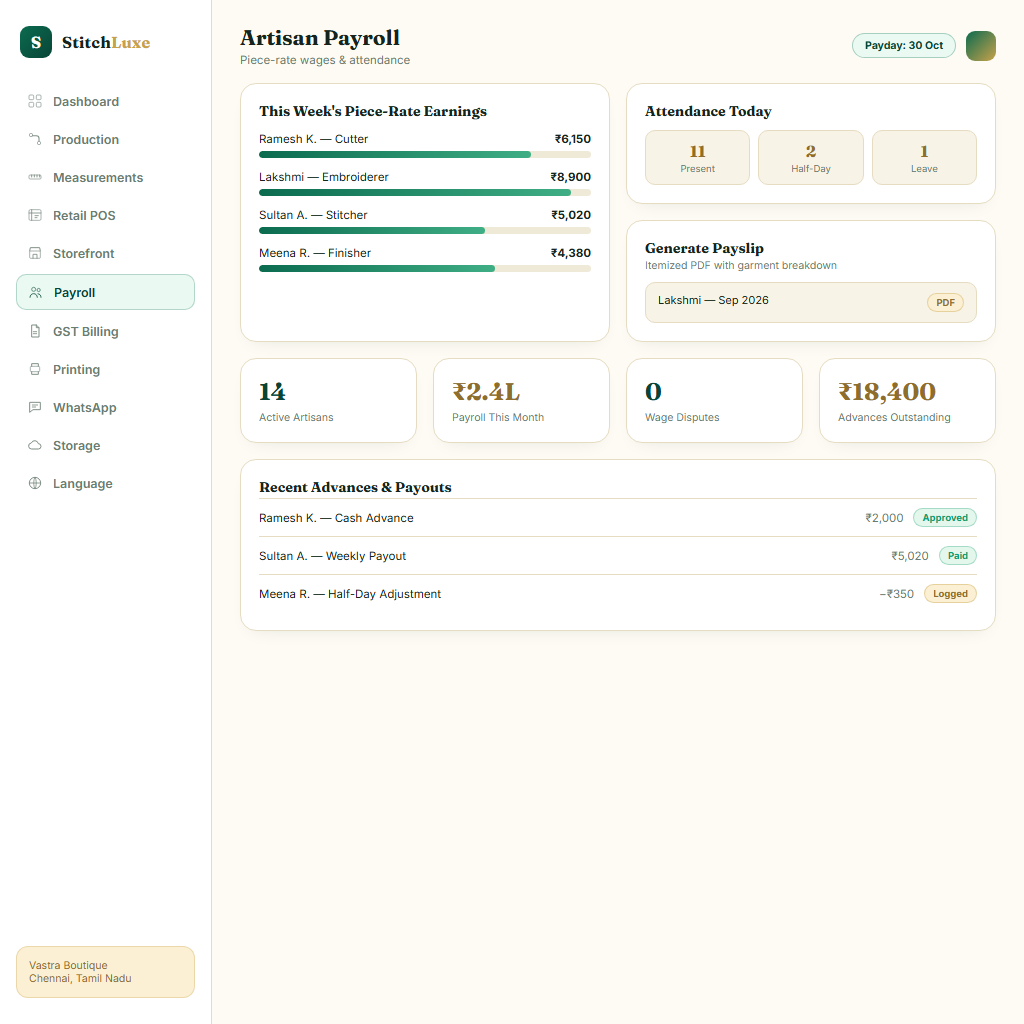Select the Lakshmi — Sep 2026 payslip row
1024x1024 pixels.
pos(810,302)
